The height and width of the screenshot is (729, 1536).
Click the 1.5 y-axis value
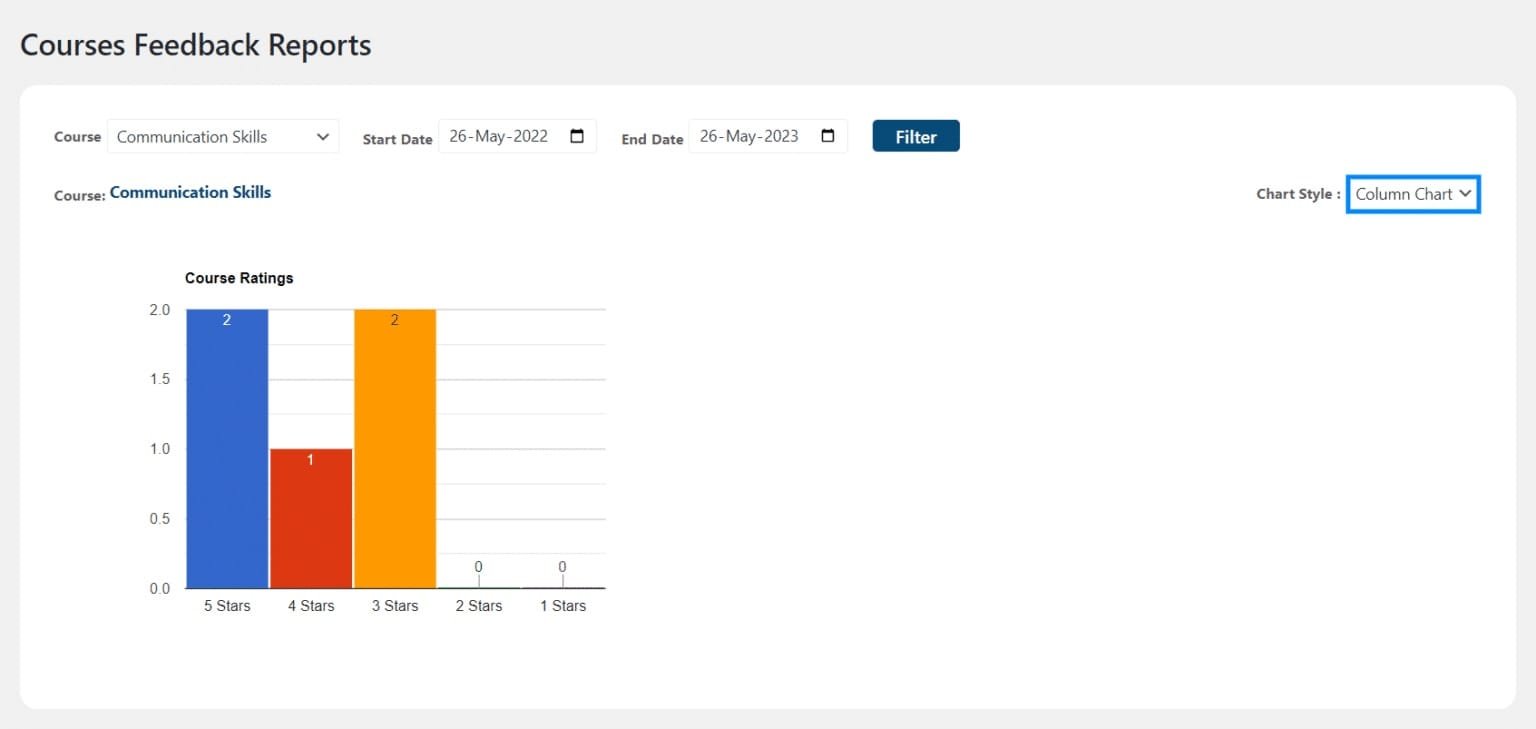[x=160, y=379]
